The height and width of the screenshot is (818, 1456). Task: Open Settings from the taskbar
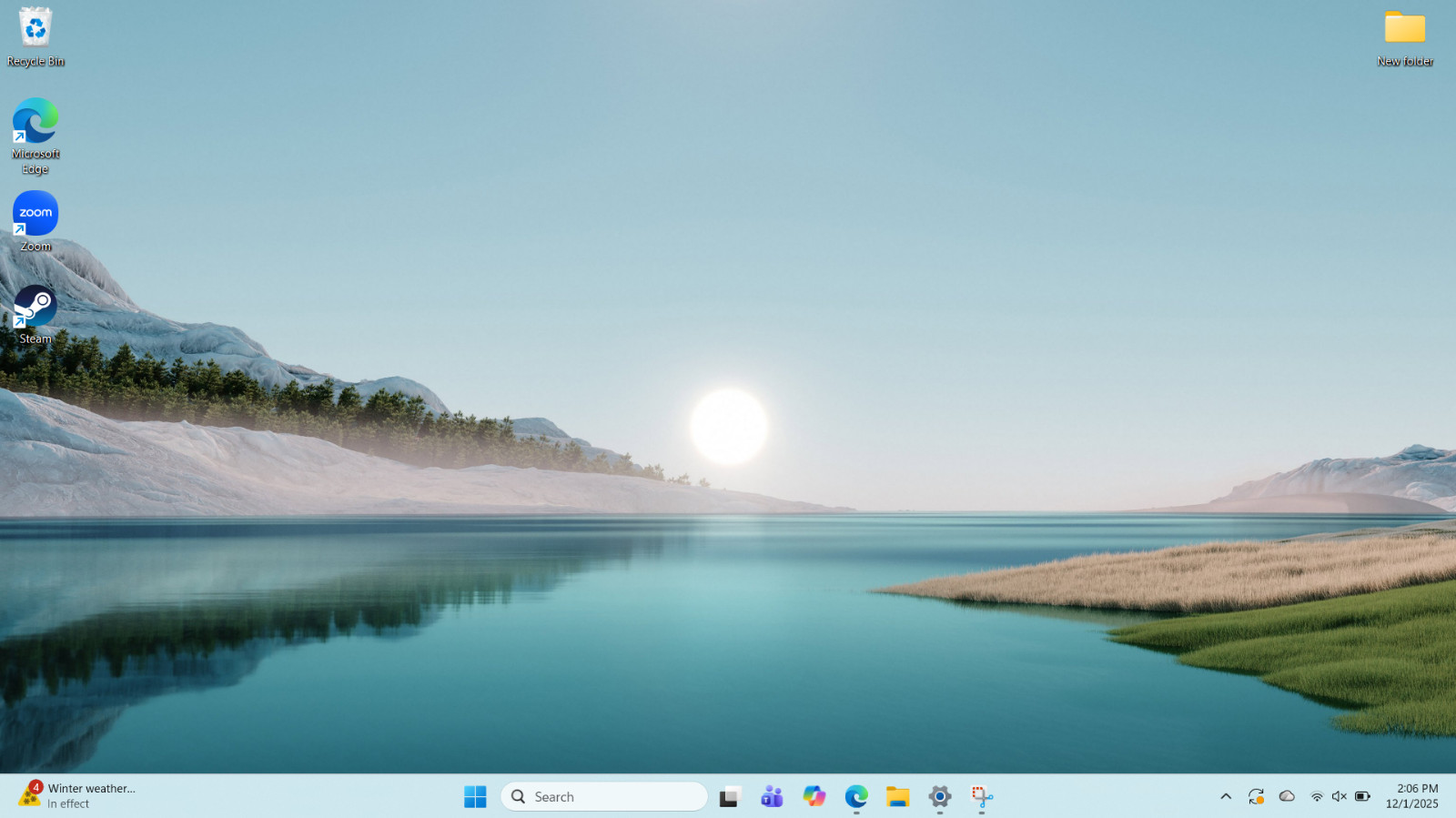[x=940, y=797]
